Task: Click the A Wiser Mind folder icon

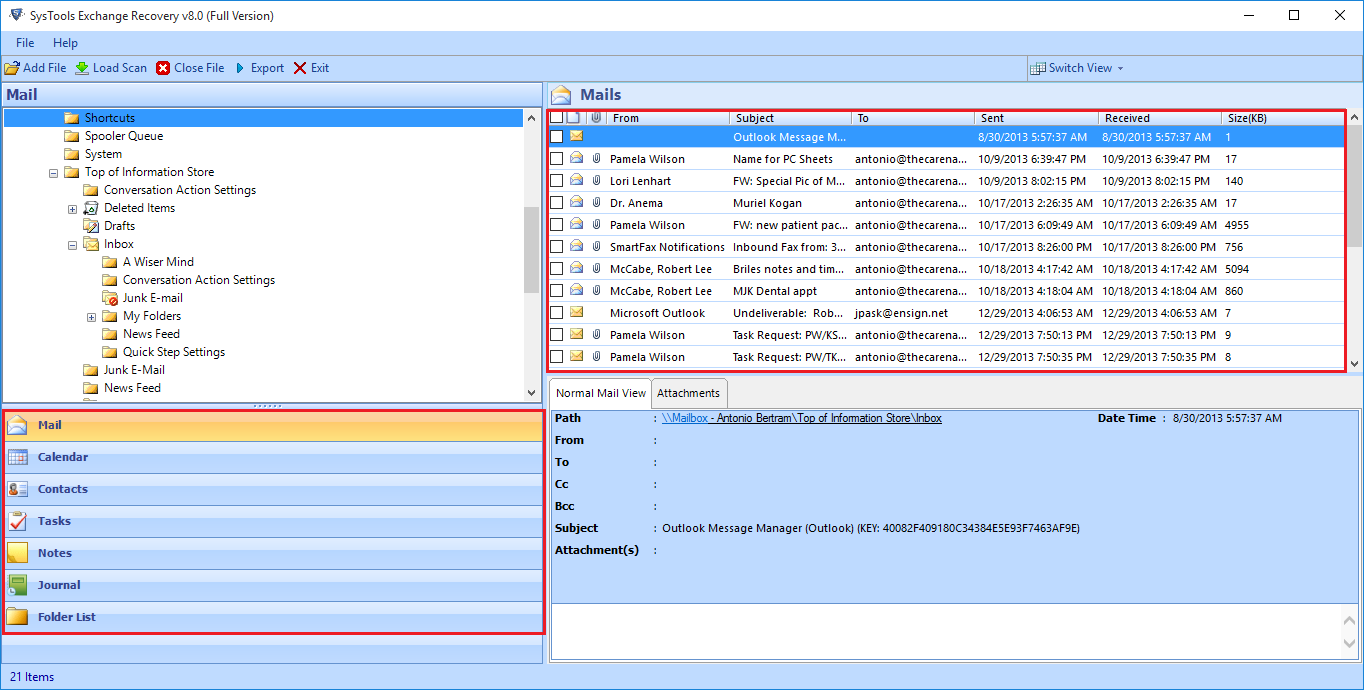Action: coord(110,262)
